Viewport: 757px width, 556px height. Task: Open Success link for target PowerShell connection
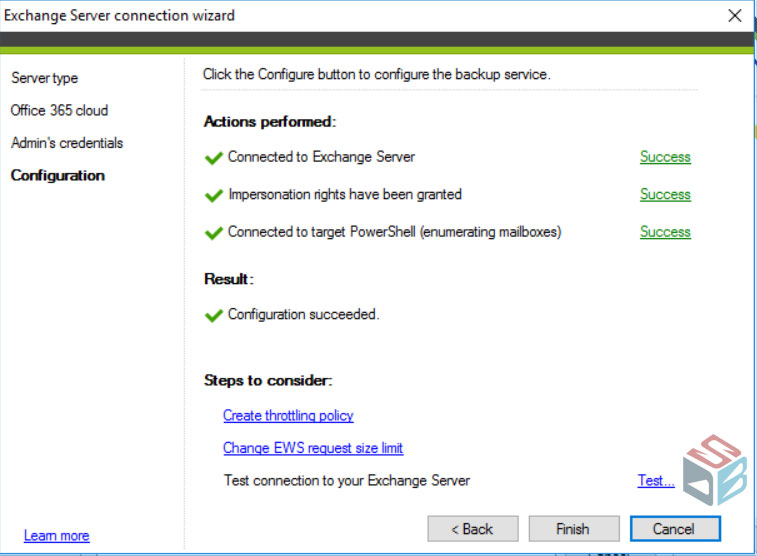coord(665,232)
